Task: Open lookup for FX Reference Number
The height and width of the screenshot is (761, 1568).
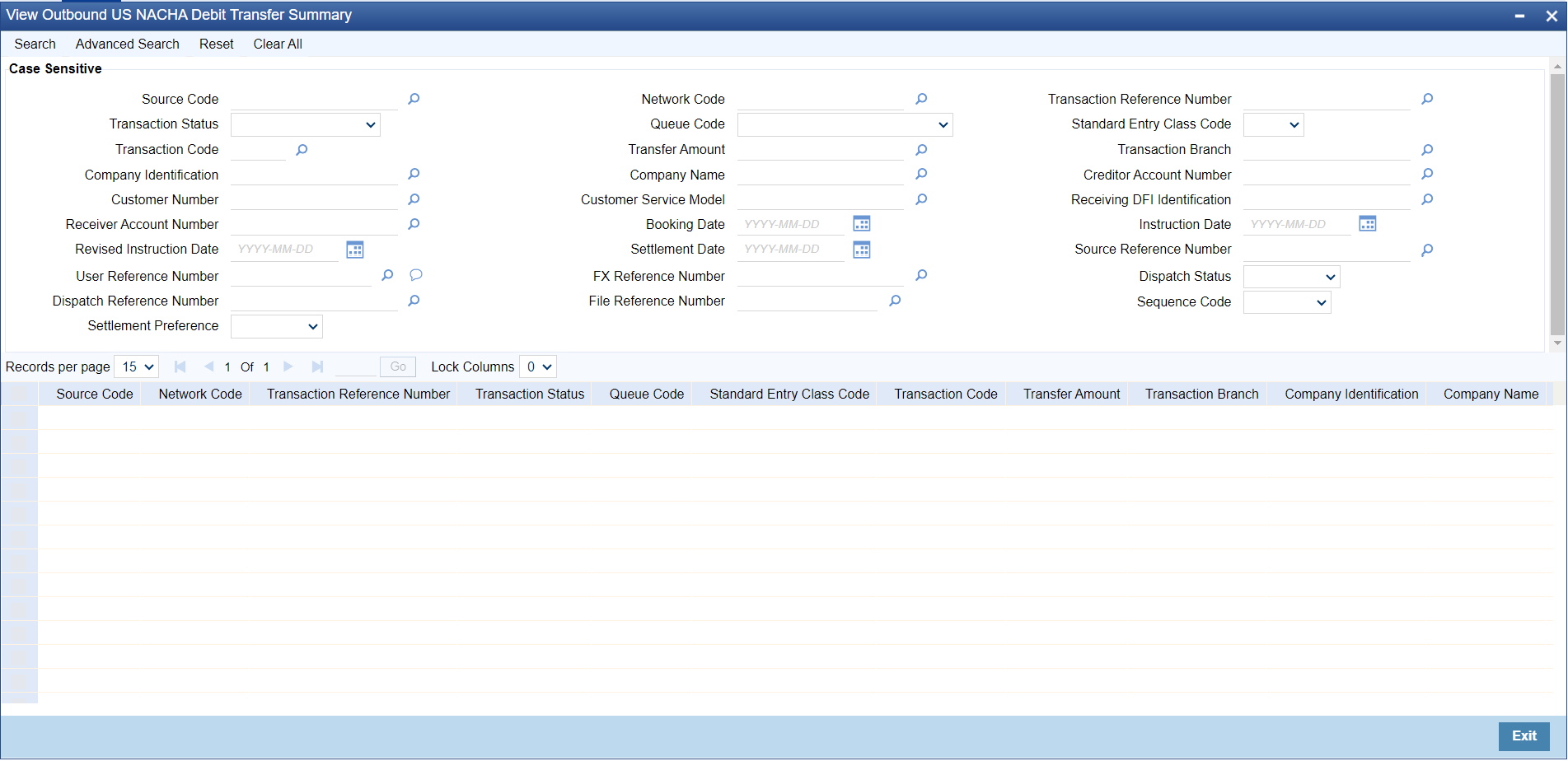Action: (x=921, y=275)
